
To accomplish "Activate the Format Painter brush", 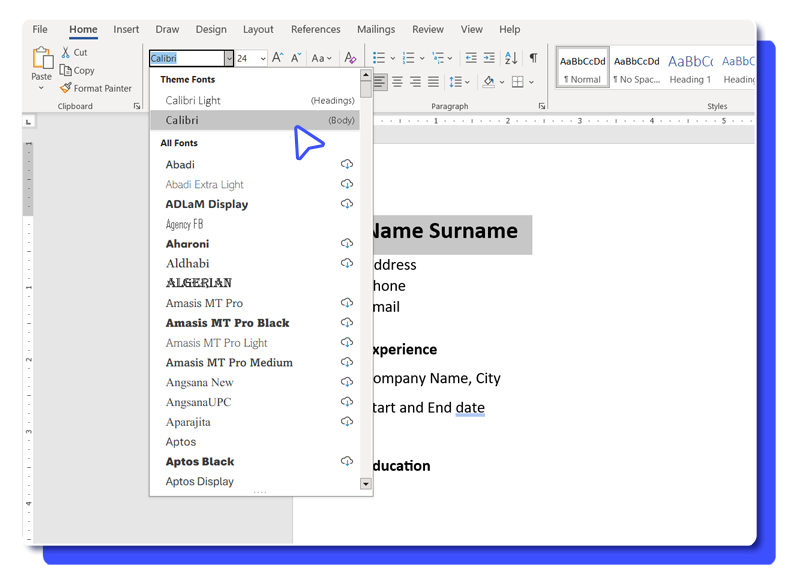I will coord(66,88).
